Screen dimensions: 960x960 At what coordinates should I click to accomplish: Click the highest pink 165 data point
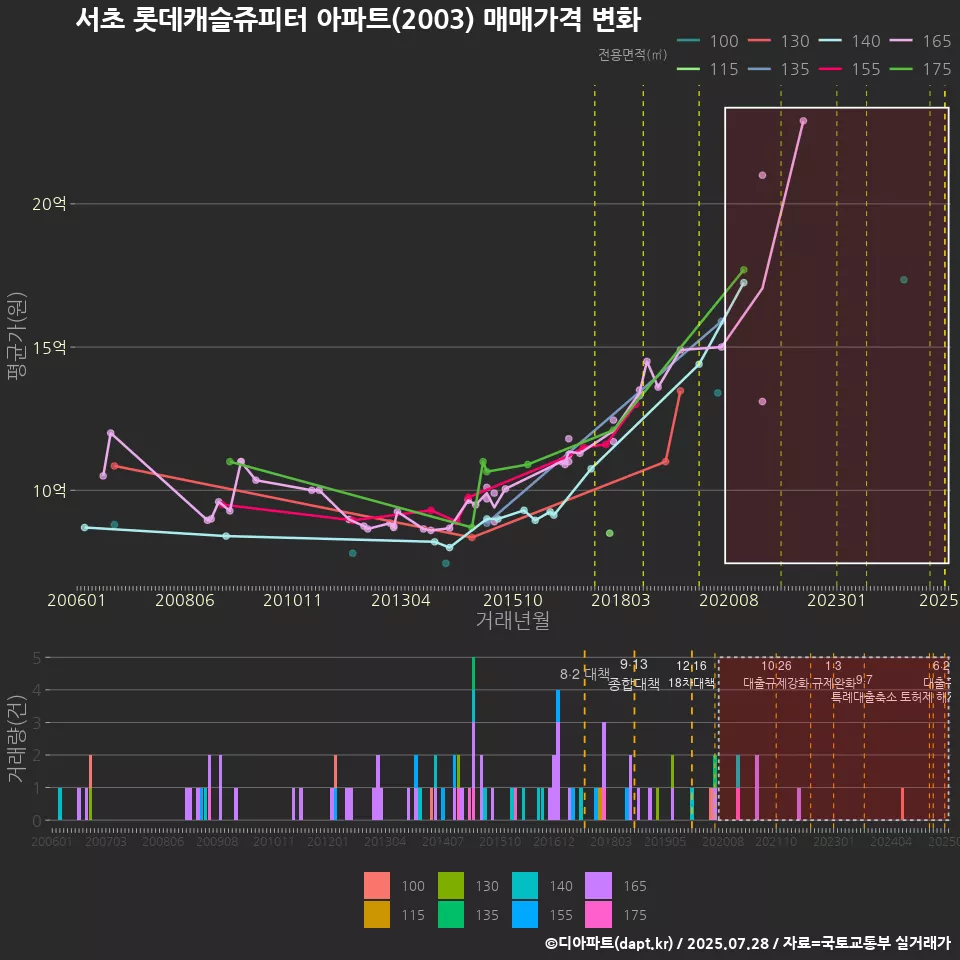point(803,121)
